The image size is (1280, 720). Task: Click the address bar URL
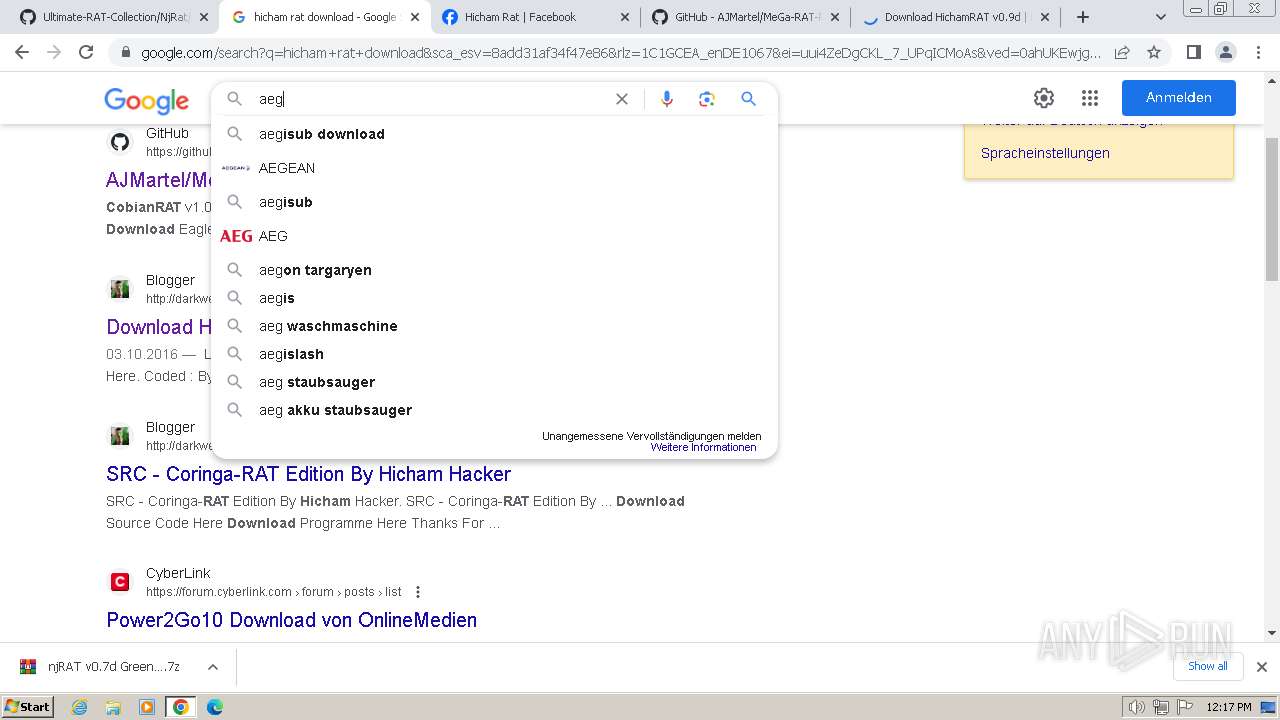[x=620, y=52]
